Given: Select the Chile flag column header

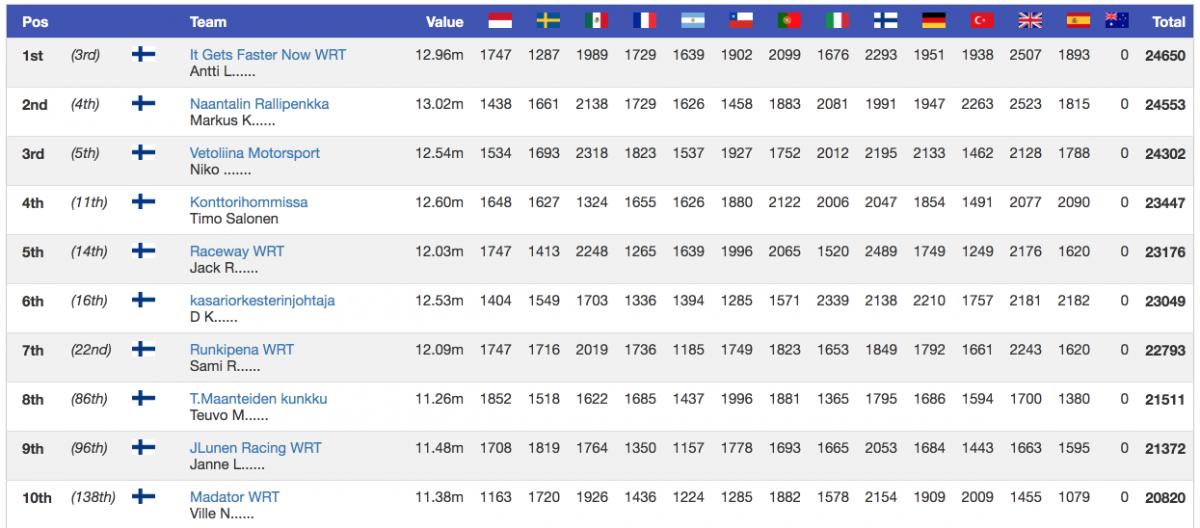Looking at the screenshot, I should coord(740,20).
